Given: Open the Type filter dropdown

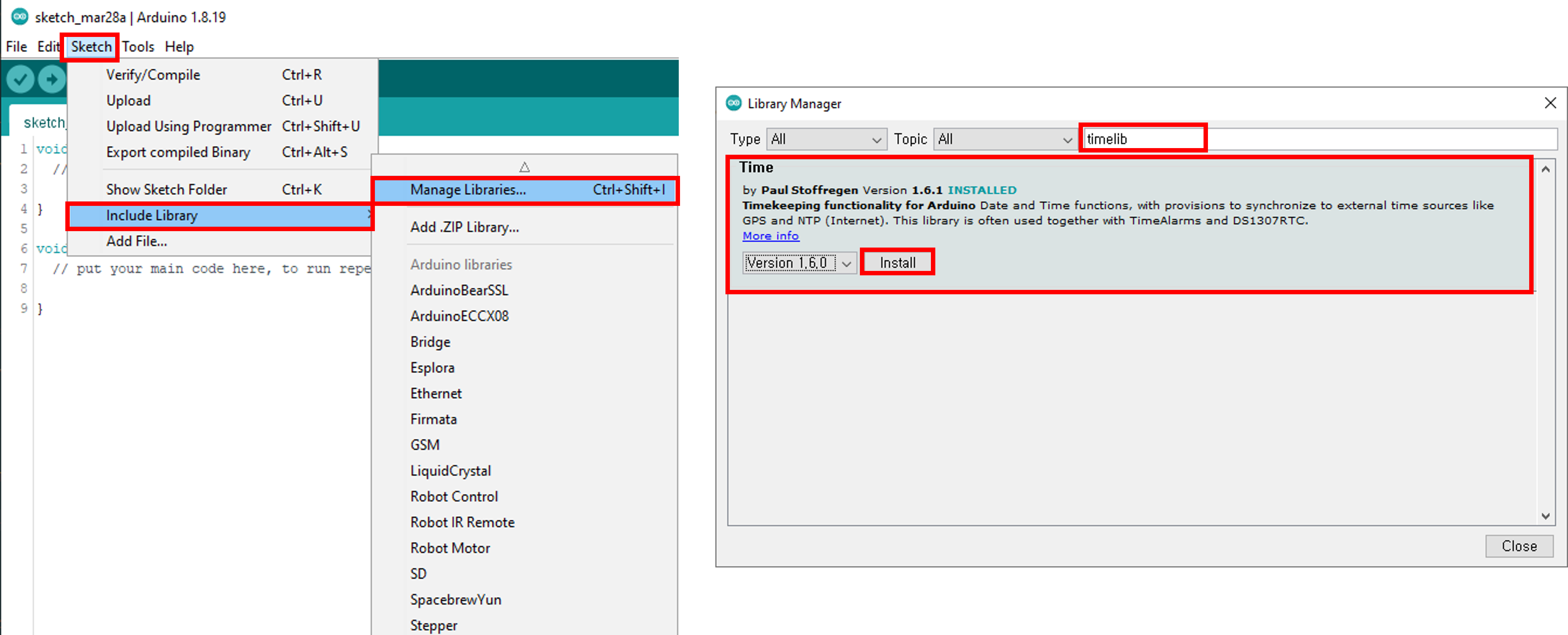Looking at the screenshot, I should (x=826, y=139).
